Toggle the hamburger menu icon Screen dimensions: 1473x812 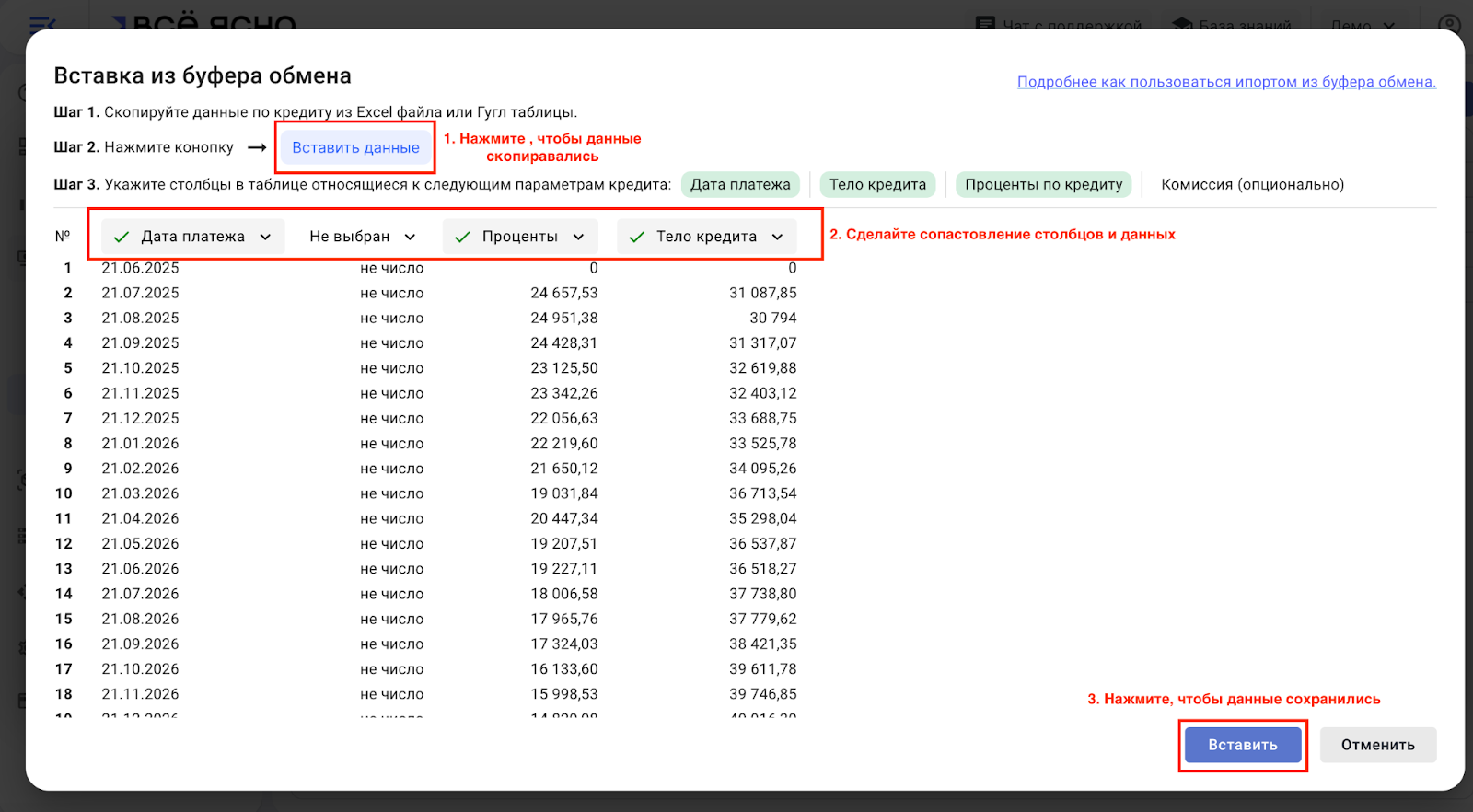[42, 23]
